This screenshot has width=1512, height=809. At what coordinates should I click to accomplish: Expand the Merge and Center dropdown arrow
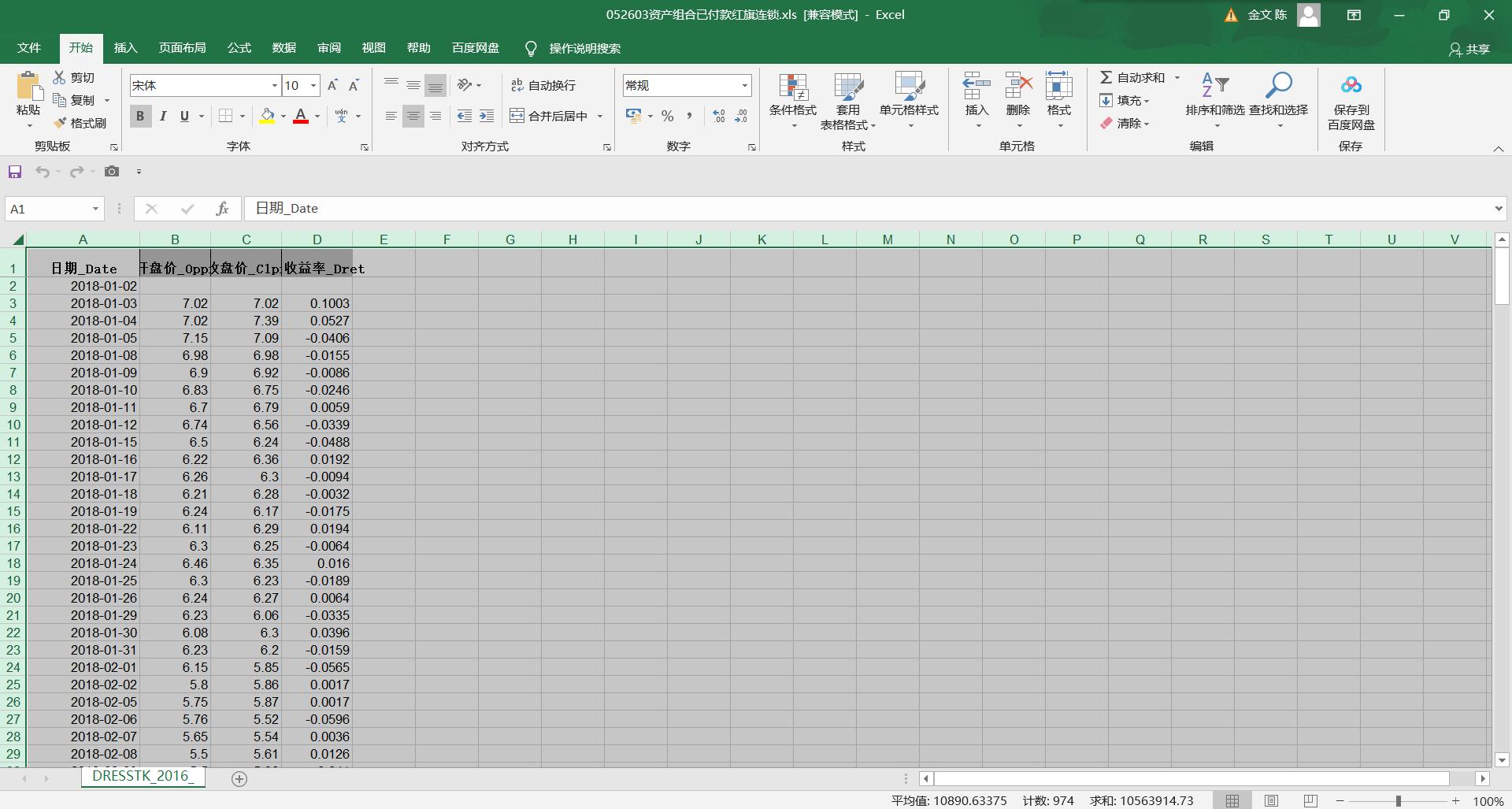600,117
